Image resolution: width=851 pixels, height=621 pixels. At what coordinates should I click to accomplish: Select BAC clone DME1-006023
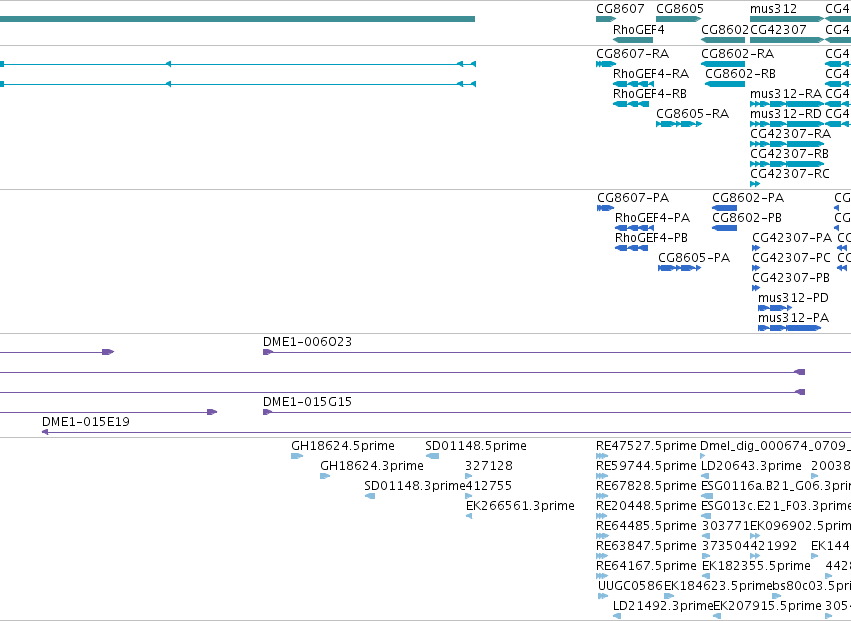coord(307,342)
